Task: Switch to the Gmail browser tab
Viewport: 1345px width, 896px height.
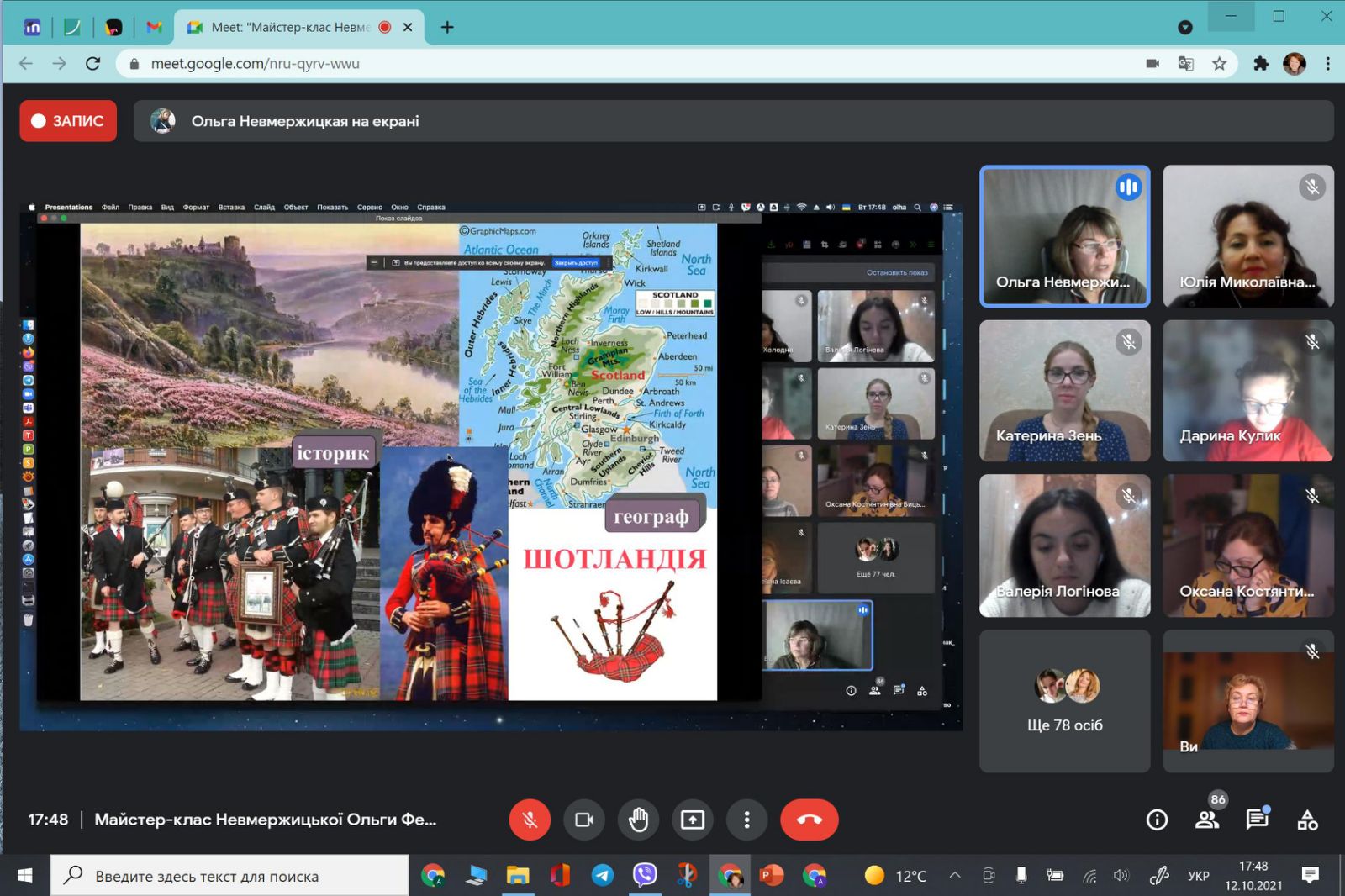Action: click(154, 27)
